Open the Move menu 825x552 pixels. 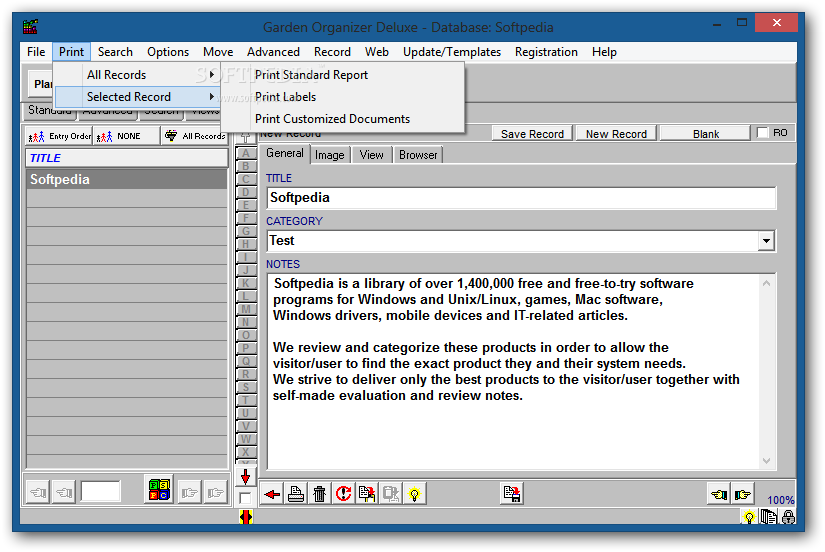point(218,52)
